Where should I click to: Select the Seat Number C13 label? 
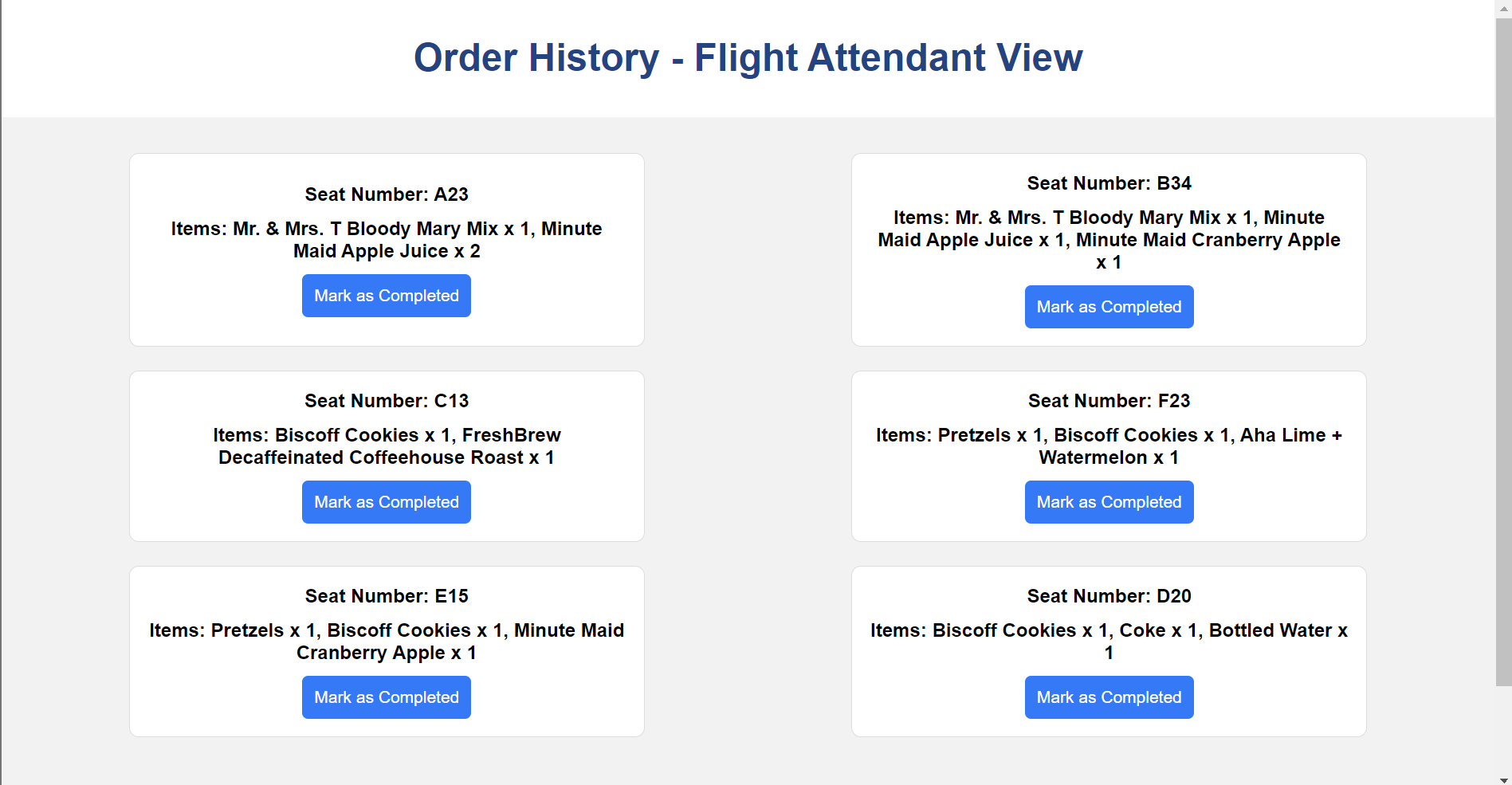(387, 401)
